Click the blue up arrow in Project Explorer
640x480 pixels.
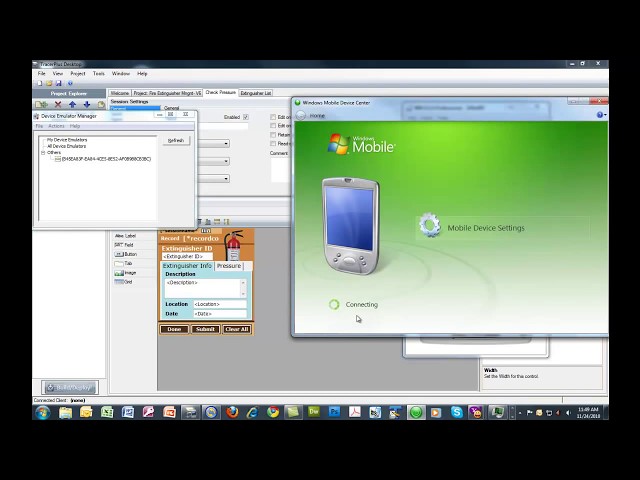tap(72, 104)
